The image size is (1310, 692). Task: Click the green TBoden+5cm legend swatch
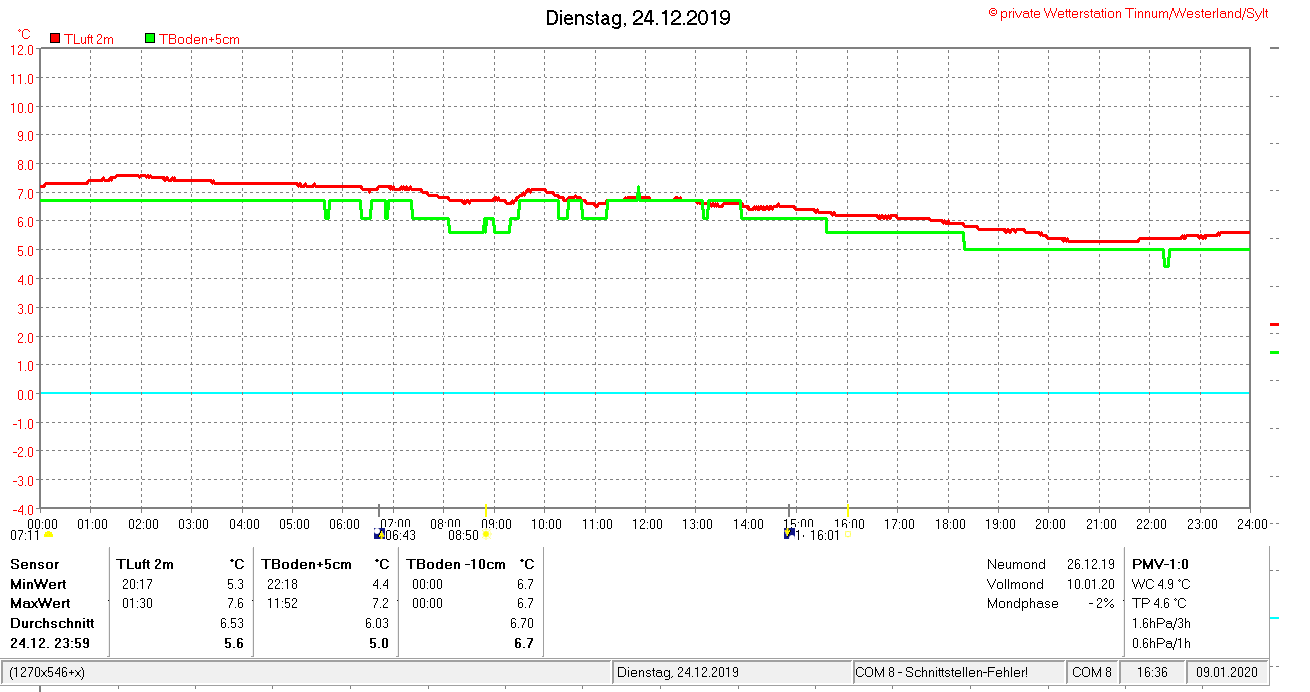[150, 39]
